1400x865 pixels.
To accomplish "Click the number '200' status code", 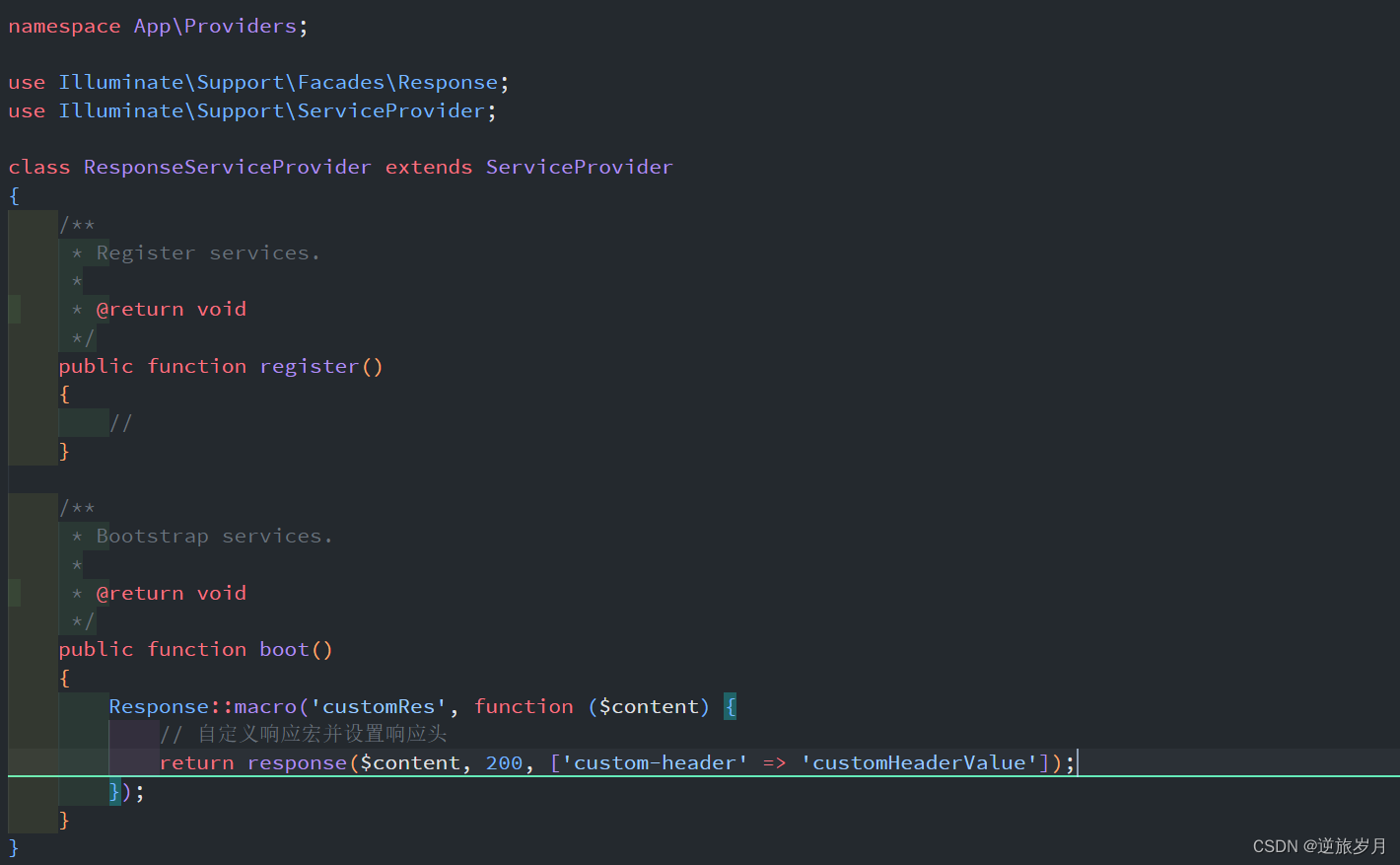I will click(x=504, y=763).
